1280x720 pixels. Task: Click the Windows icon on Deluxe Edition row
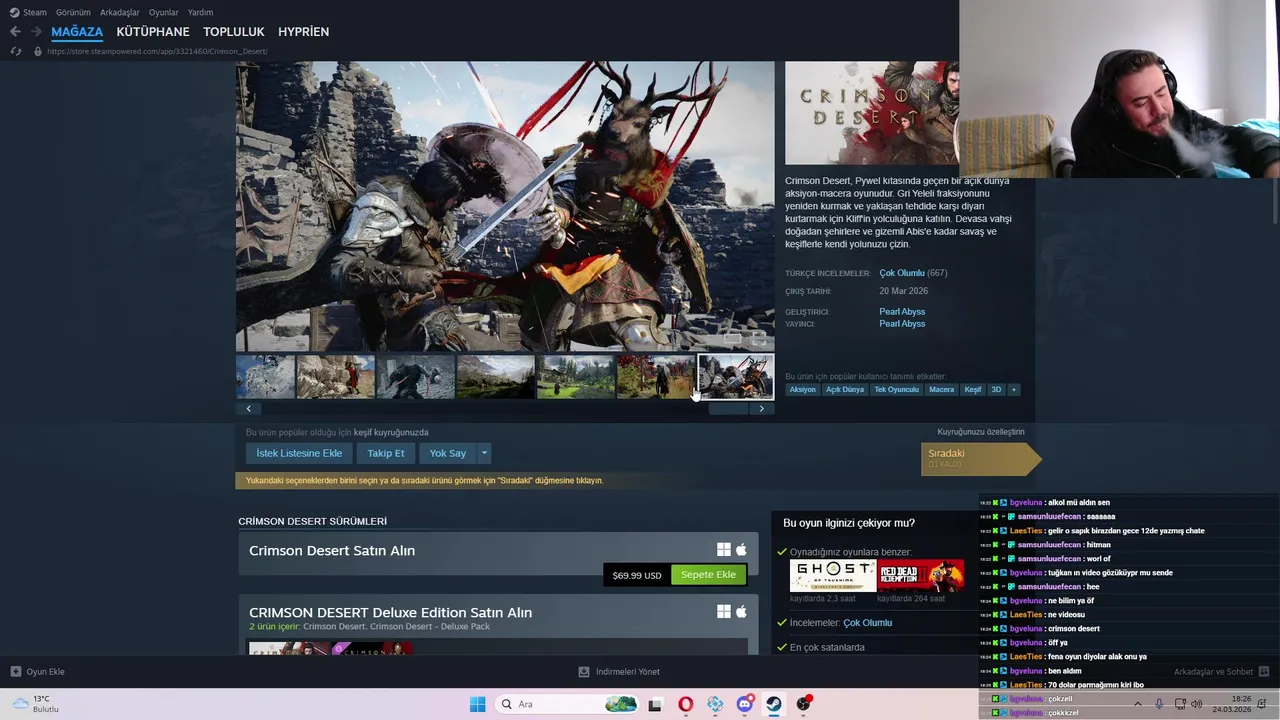point(723,612)
